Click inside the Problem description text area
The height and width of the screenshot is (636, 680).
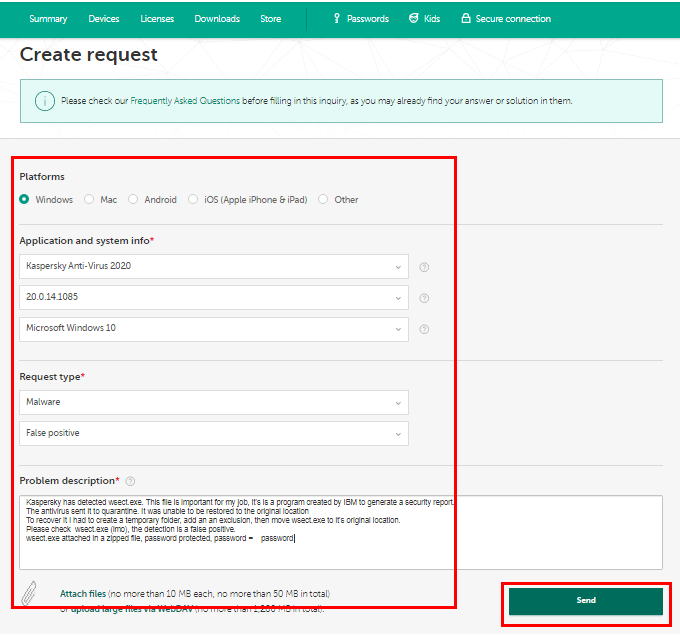click(341, 532)
